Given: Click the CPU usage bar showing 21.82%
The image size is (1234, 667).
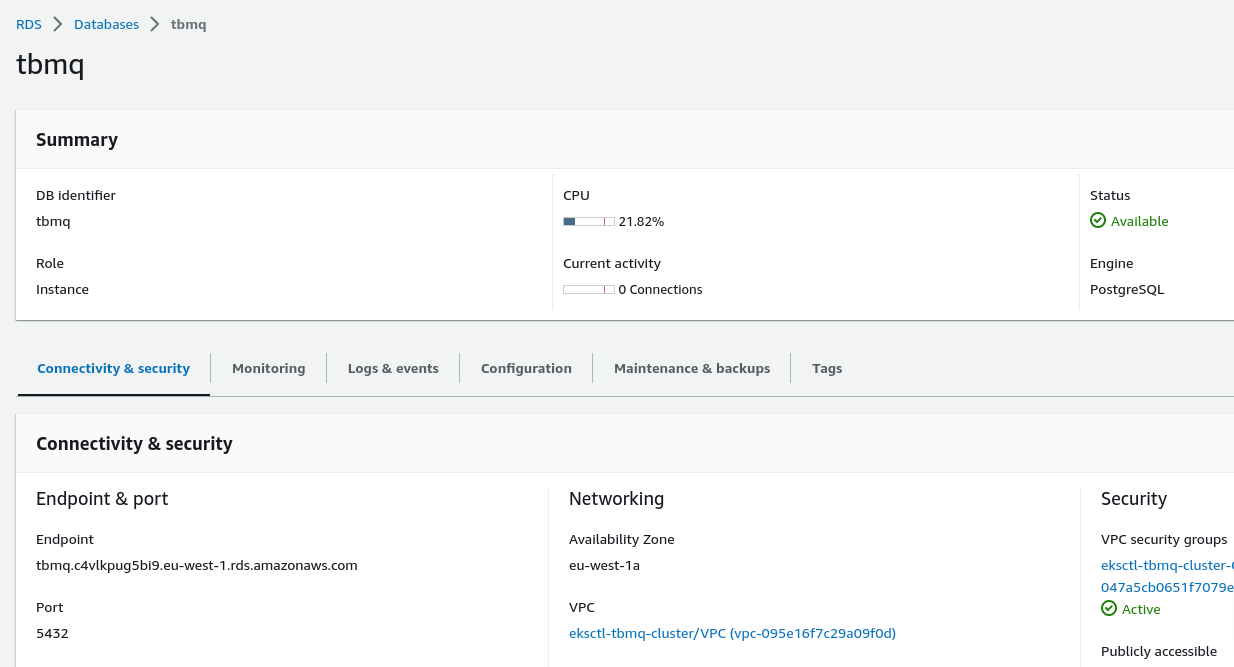Looking at the screenshot, I should [588, 221].
